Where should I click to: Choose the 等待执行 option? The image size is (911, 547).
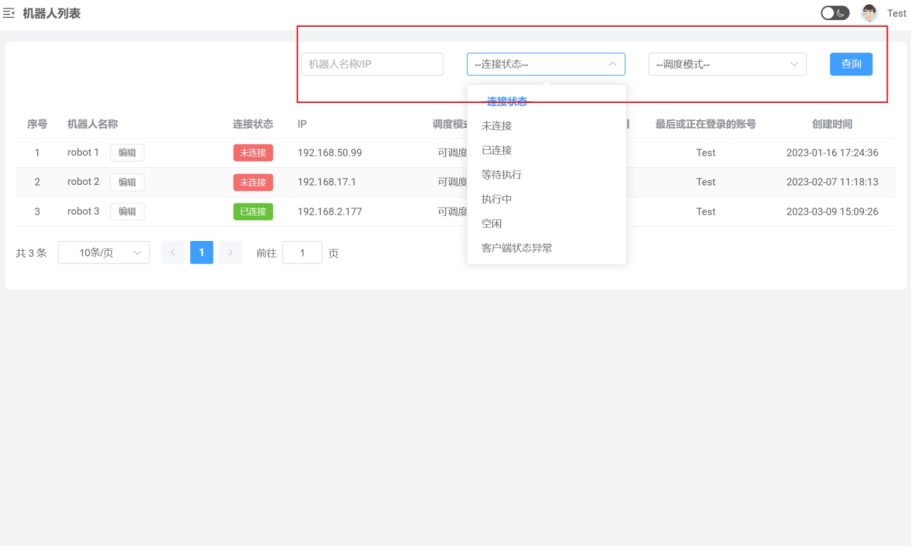point(547,174)
